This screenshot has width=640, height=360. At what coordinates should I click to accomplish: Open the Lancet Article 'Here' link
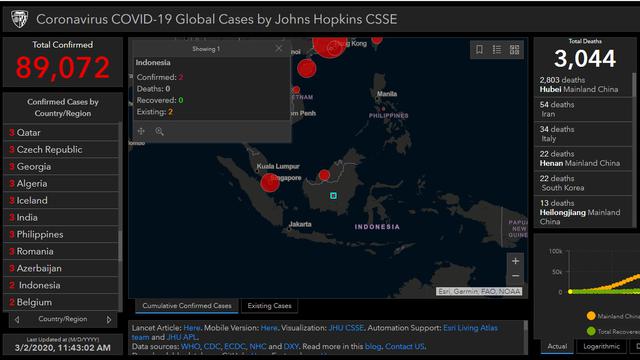(191, 328)
